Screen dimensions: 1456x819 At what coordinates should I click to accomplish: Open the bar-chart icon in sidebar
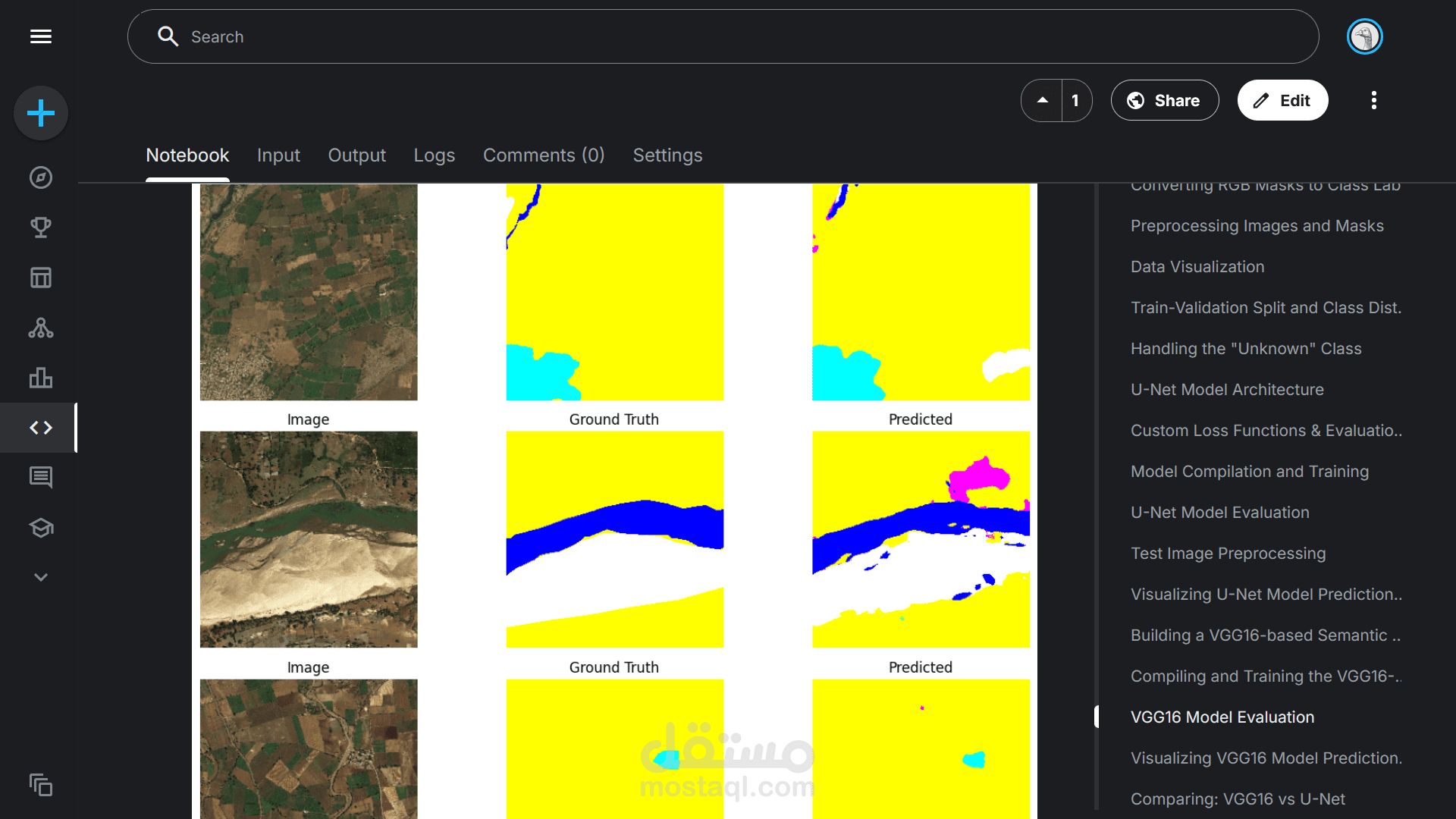tap(41, 378)
